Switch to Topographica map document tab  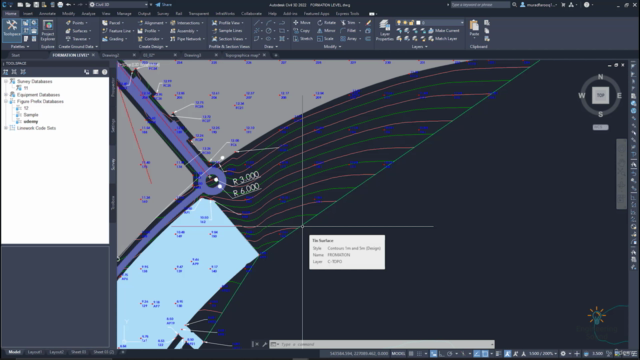[x=242, y=55]
